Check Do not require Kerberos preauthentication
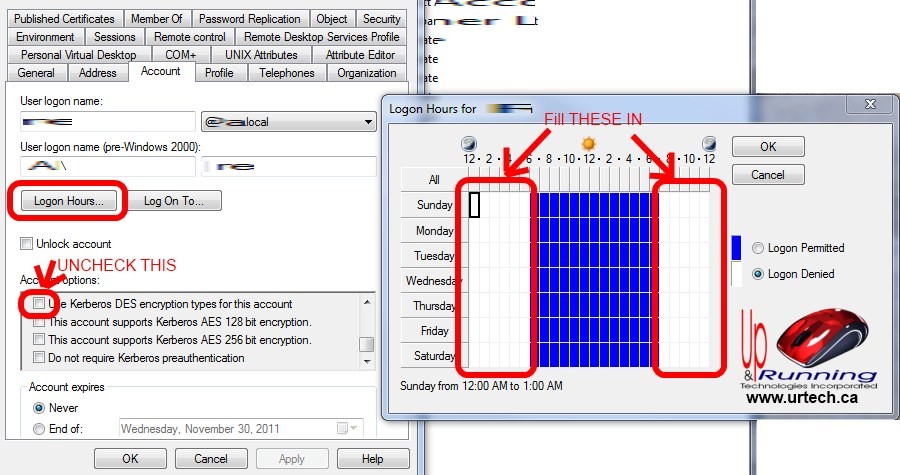The image size is (900, 475). 39,358
